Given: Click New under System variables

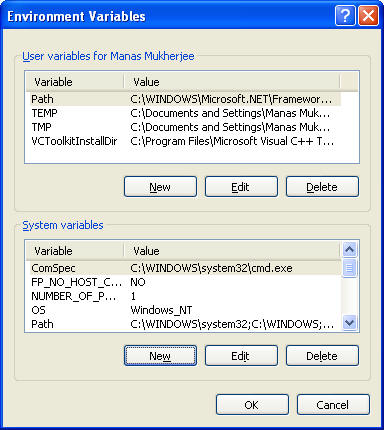Looking at the screenshot, I should point(160,356).
